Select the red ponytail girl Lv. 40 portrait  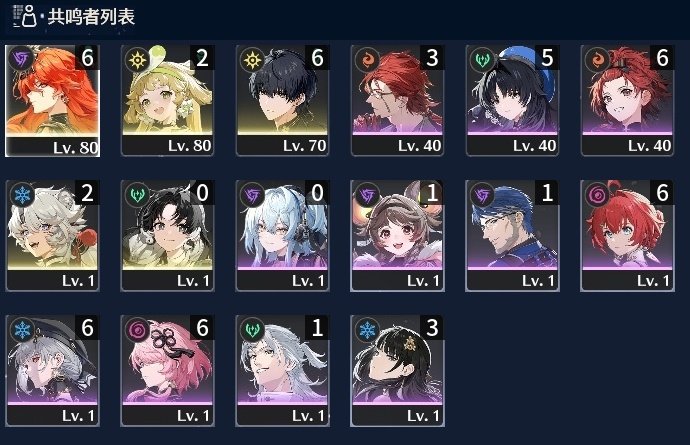pos(627,100)
